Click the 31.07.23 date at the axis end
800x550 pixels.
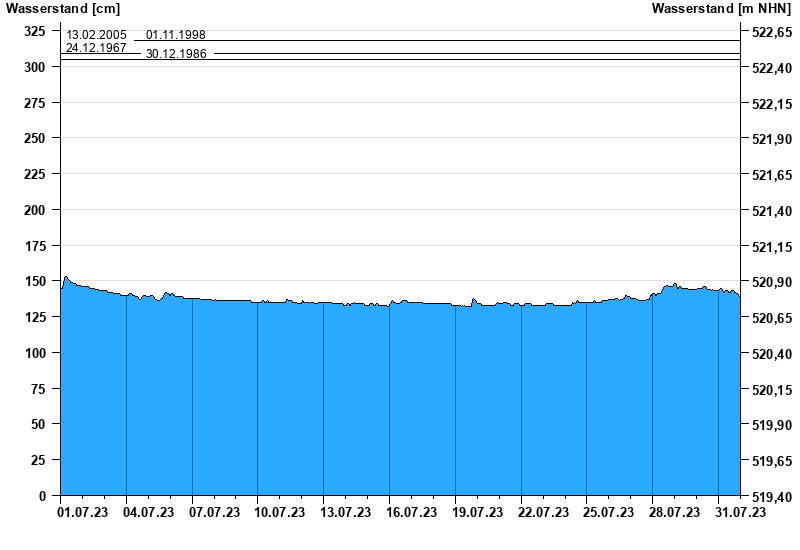(x=741, y=513)
